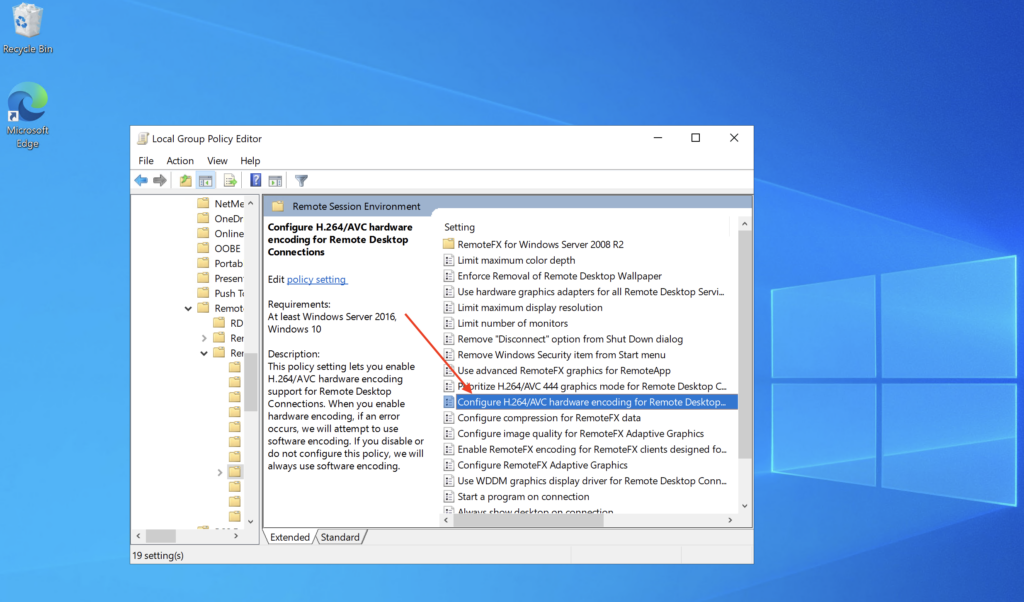Click the blue Back arrow in toolbar
Image resolution: width=1024 pixels, height=602 pixels.
[141, 180]
